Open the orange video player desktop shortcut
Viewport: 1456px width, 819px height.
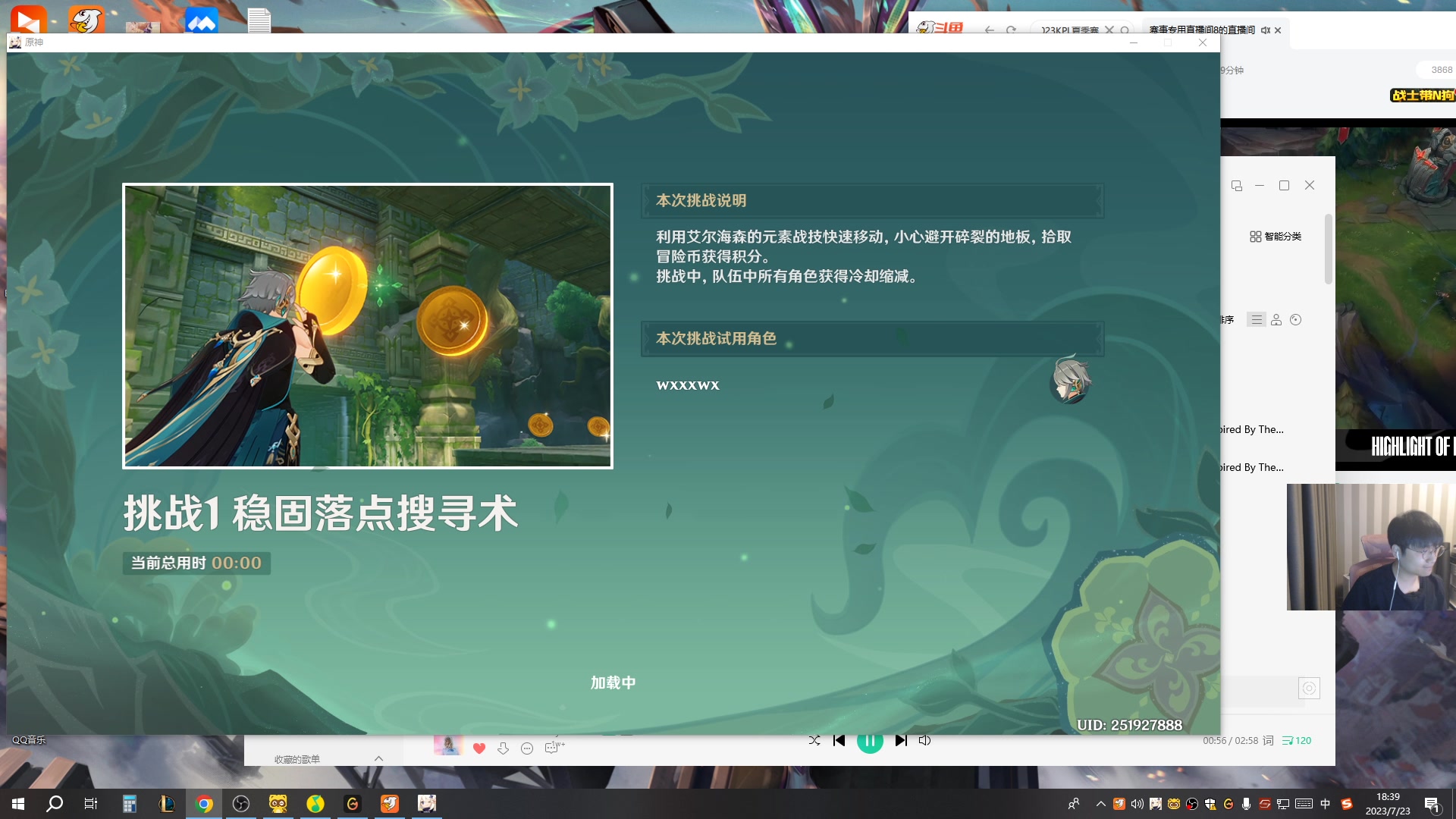click(28, 19)
